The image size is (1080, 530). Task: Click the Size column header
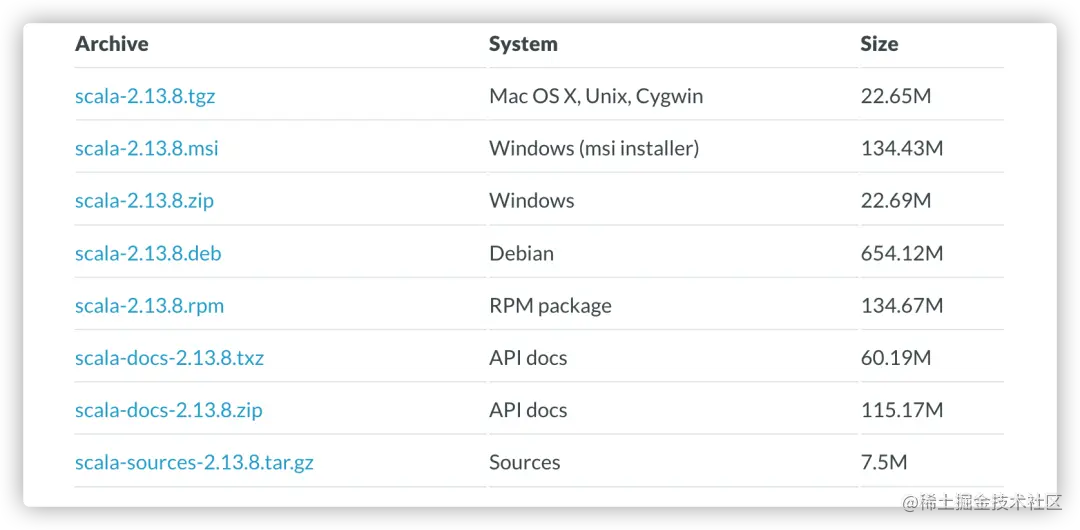pyautogui.click(x=879, y=44)
